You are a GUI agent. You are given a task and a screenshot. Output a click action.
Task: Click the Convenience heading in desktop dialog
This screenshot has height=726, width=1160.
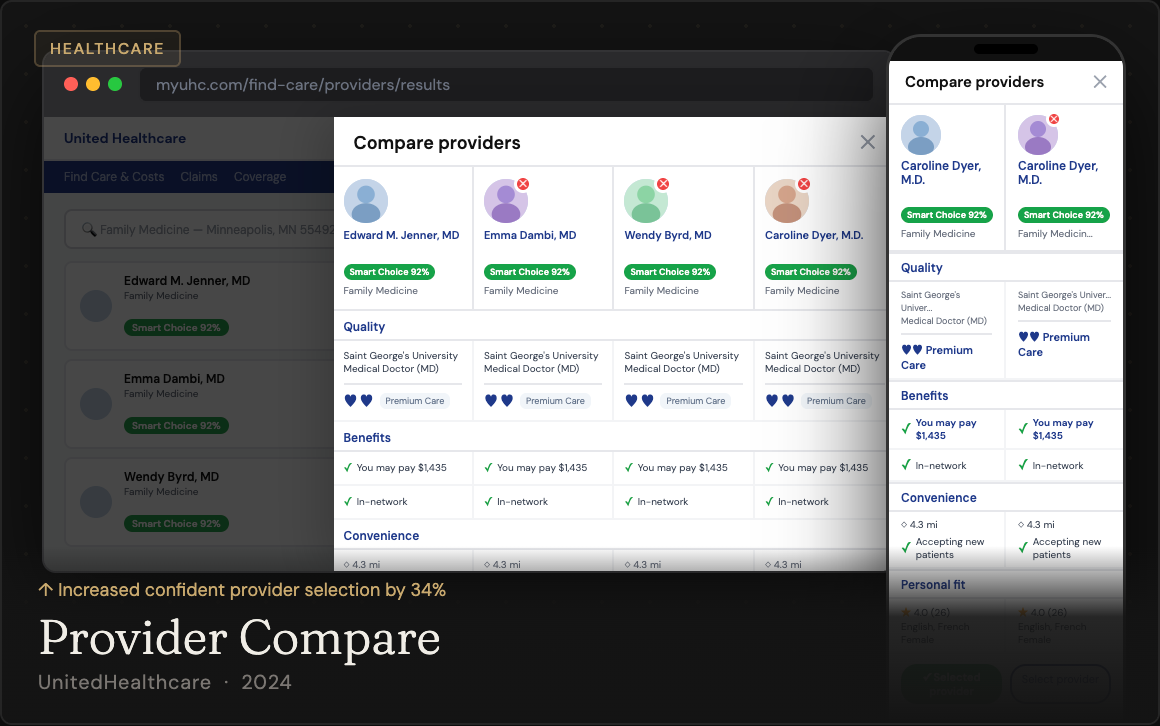coord(381,535)
